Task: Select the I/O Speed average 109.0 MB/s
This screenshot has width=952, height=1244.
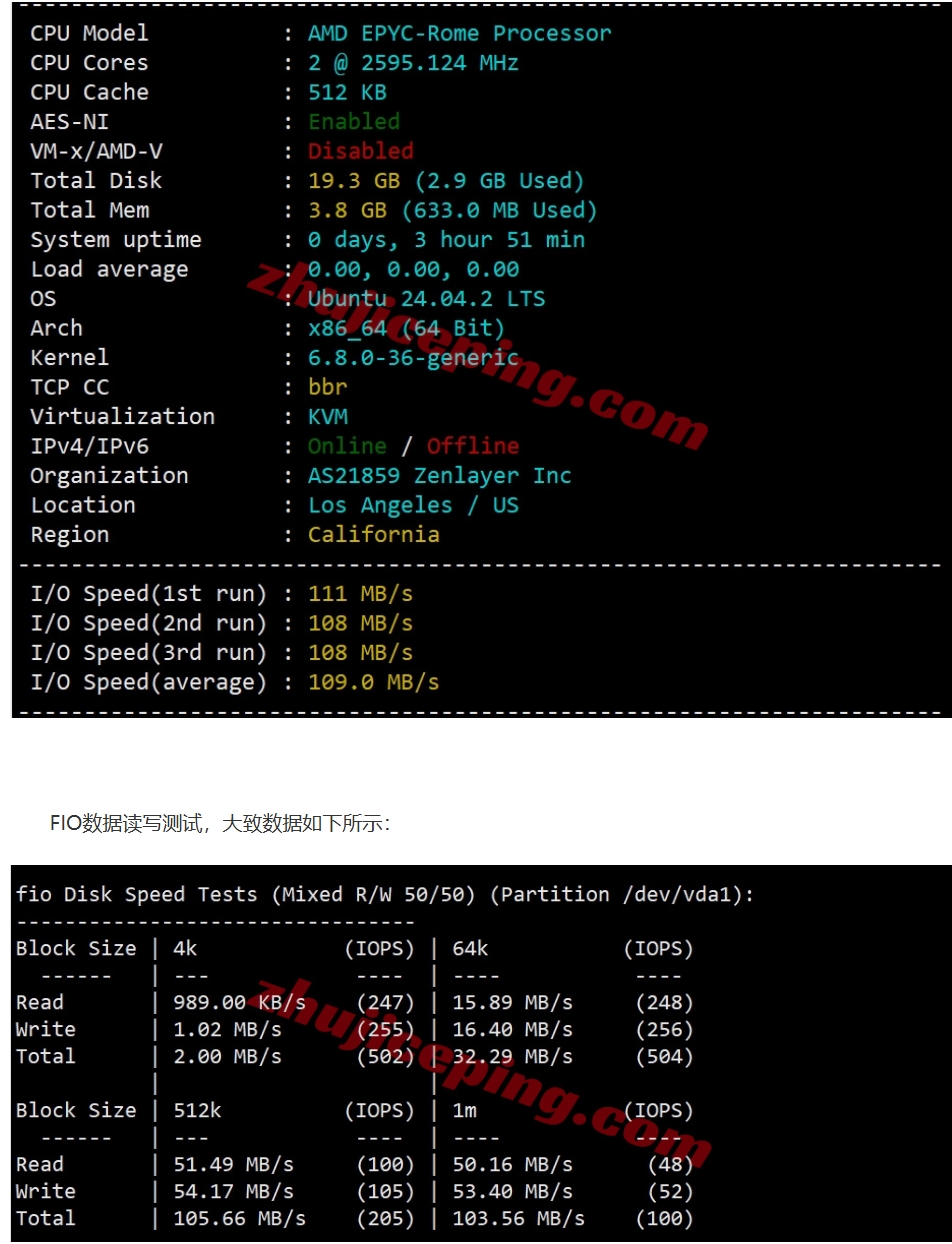Action: click(373, 683)
